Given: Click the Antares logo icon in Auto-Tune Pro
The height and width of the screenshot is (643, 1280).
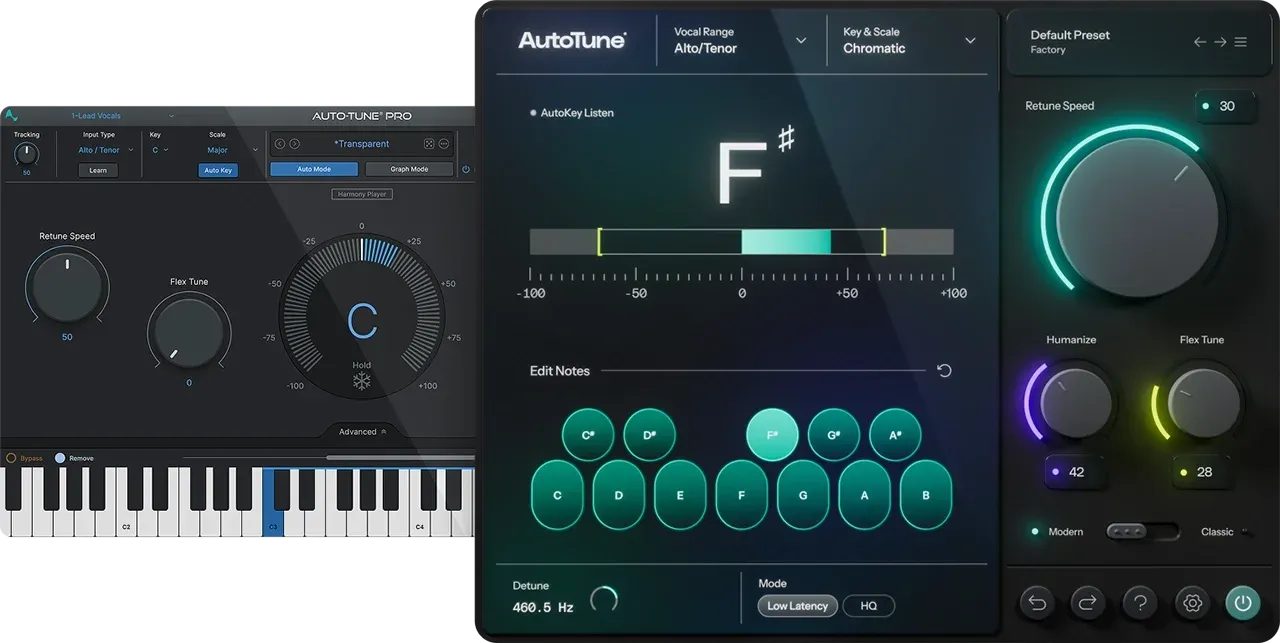Looking at the screenshot, I should pos(12,116).
